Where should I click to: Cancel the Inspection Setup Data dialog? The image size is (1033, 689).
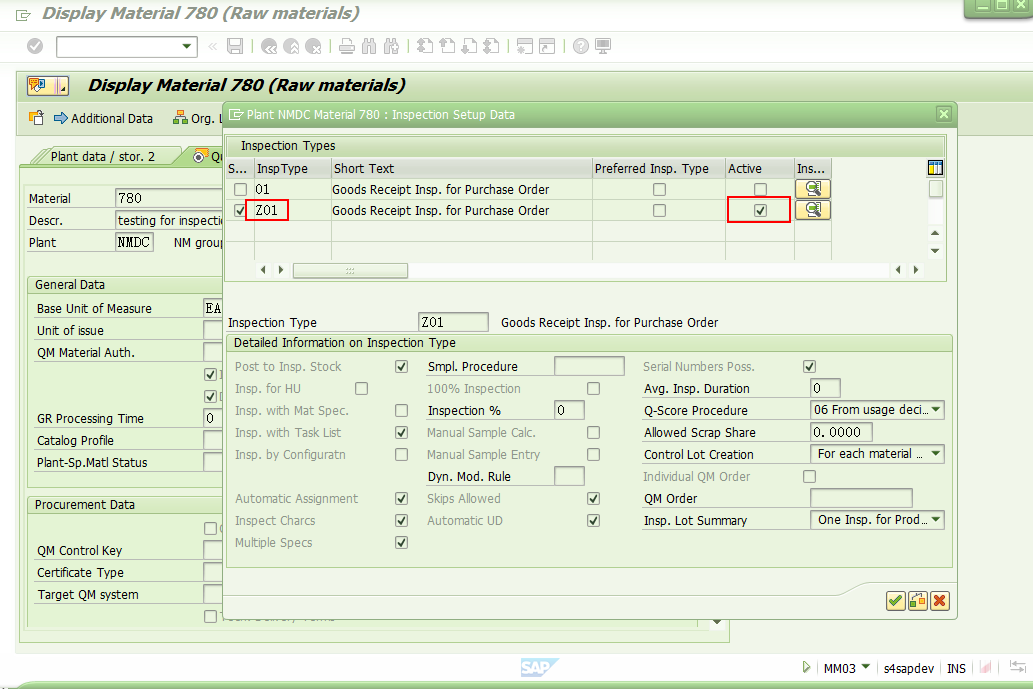tap(939, 601)
